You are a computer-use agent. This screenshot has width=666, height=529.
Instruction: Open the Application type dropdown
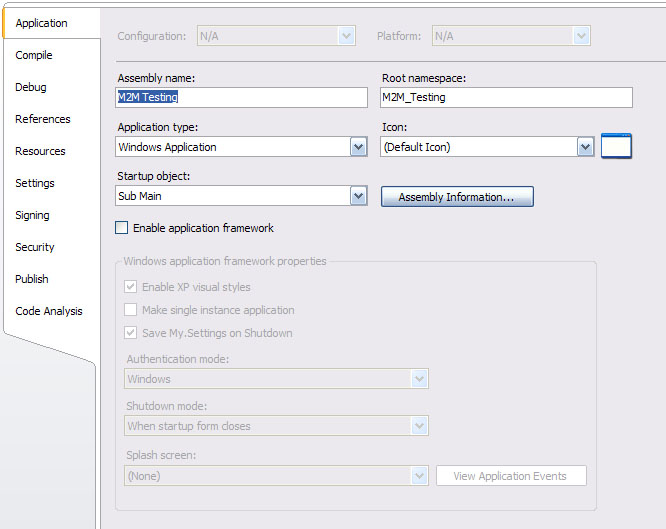click(x=358, y=147)
